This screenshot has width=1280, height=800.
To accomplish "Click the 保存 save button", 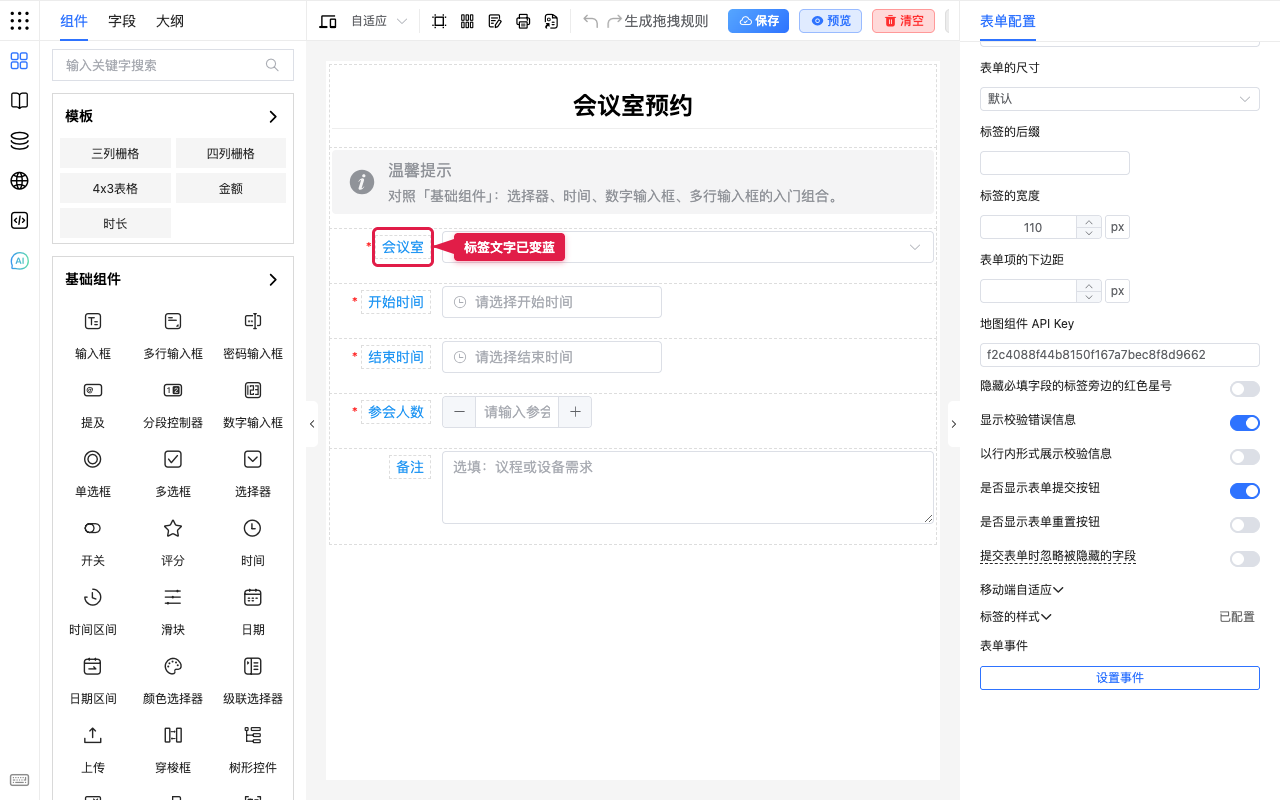I will point(758,21).
